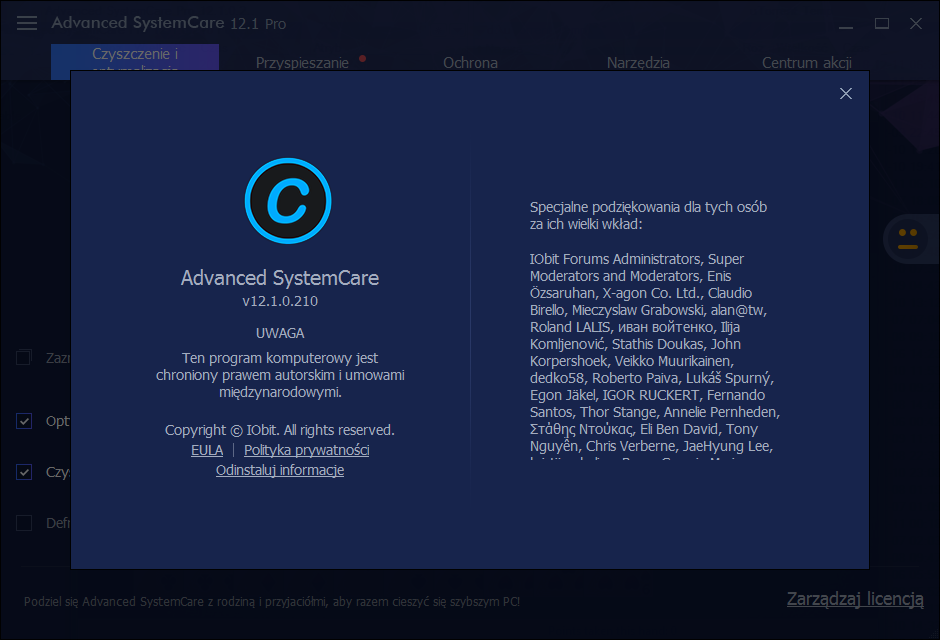Open the EULA link
This screenshot has width=940, height=640.
pyautogui.click(x=207, y=450)
